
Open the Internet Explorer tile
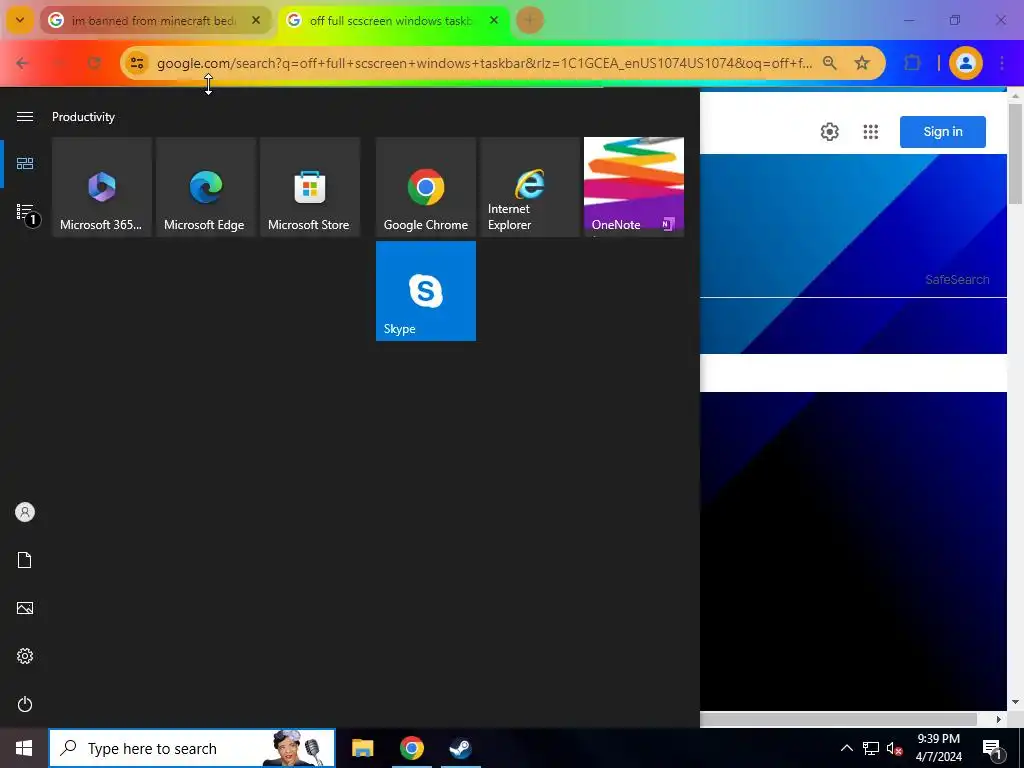(x=530, y=187)
